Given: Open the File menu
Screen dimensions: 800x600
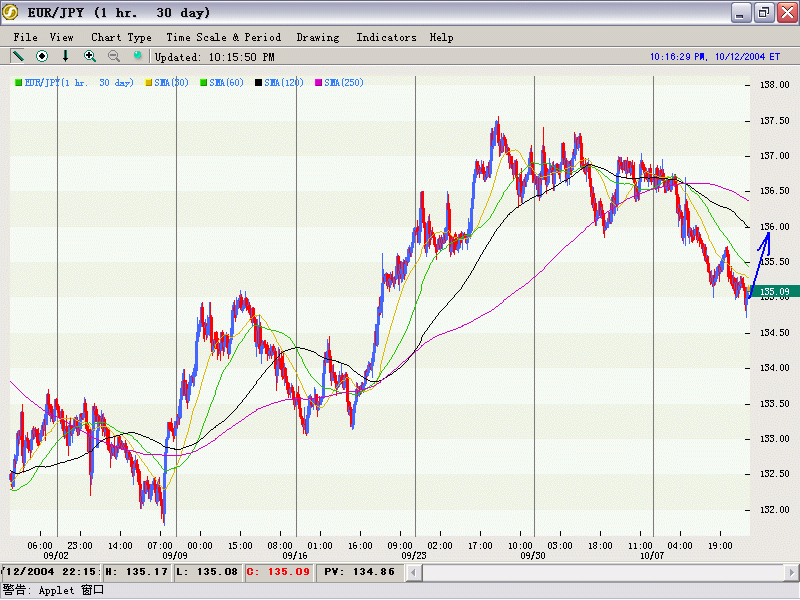Looking at the screenshot, I should (x=26, y=37).
